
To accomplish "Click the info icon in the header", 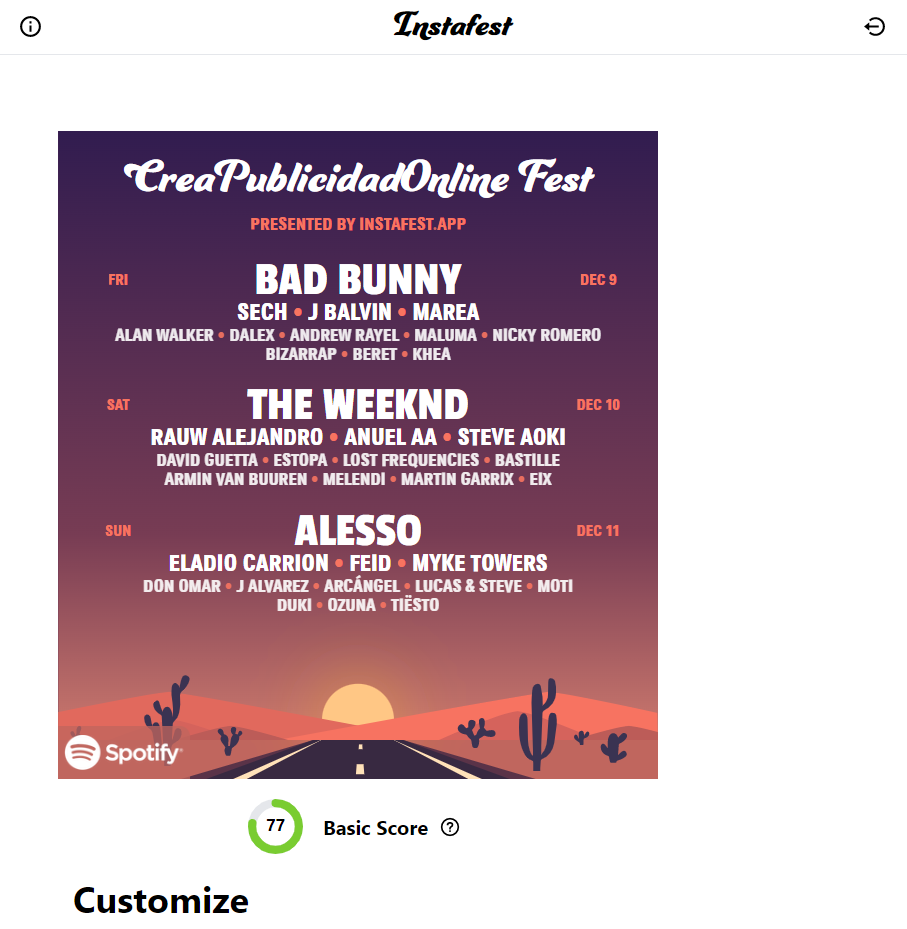I will click(31, 27).
